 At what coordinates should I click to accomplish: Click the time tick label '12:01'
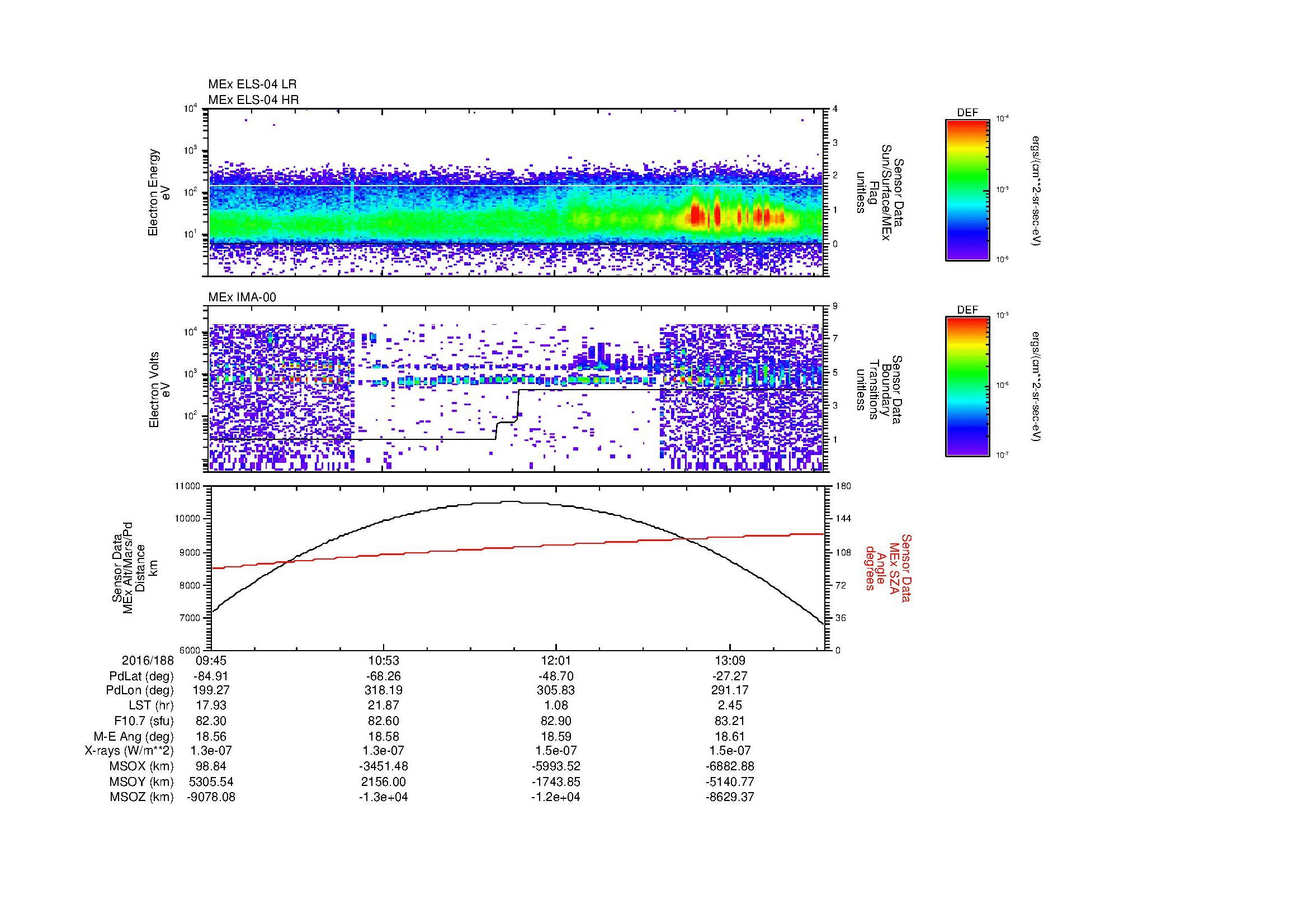tap(555, 661)
